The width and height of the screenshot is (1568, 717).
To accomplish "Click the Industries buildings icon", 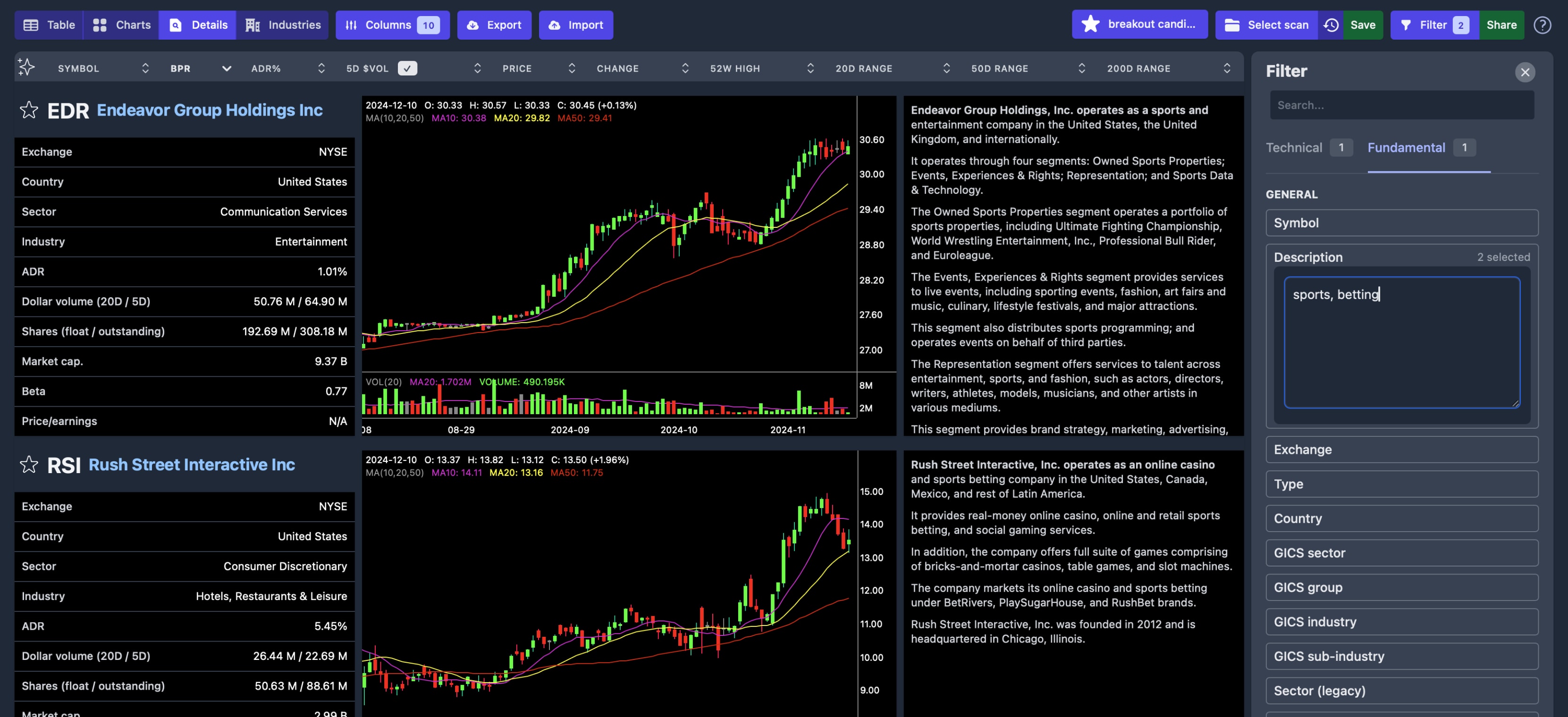I will click(x=252, y=25).
